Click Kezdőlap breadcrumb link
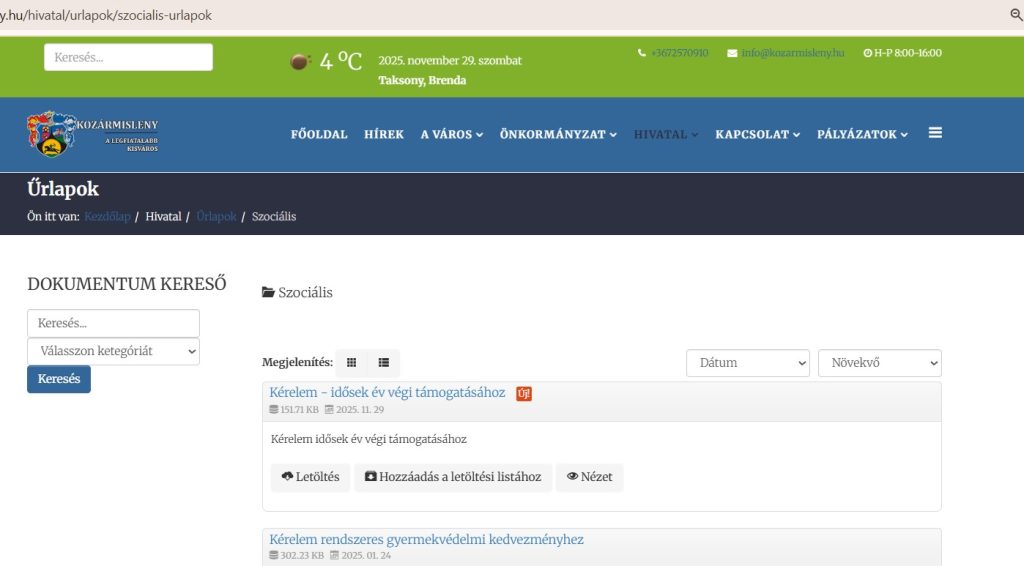 [x=107, y=217]
